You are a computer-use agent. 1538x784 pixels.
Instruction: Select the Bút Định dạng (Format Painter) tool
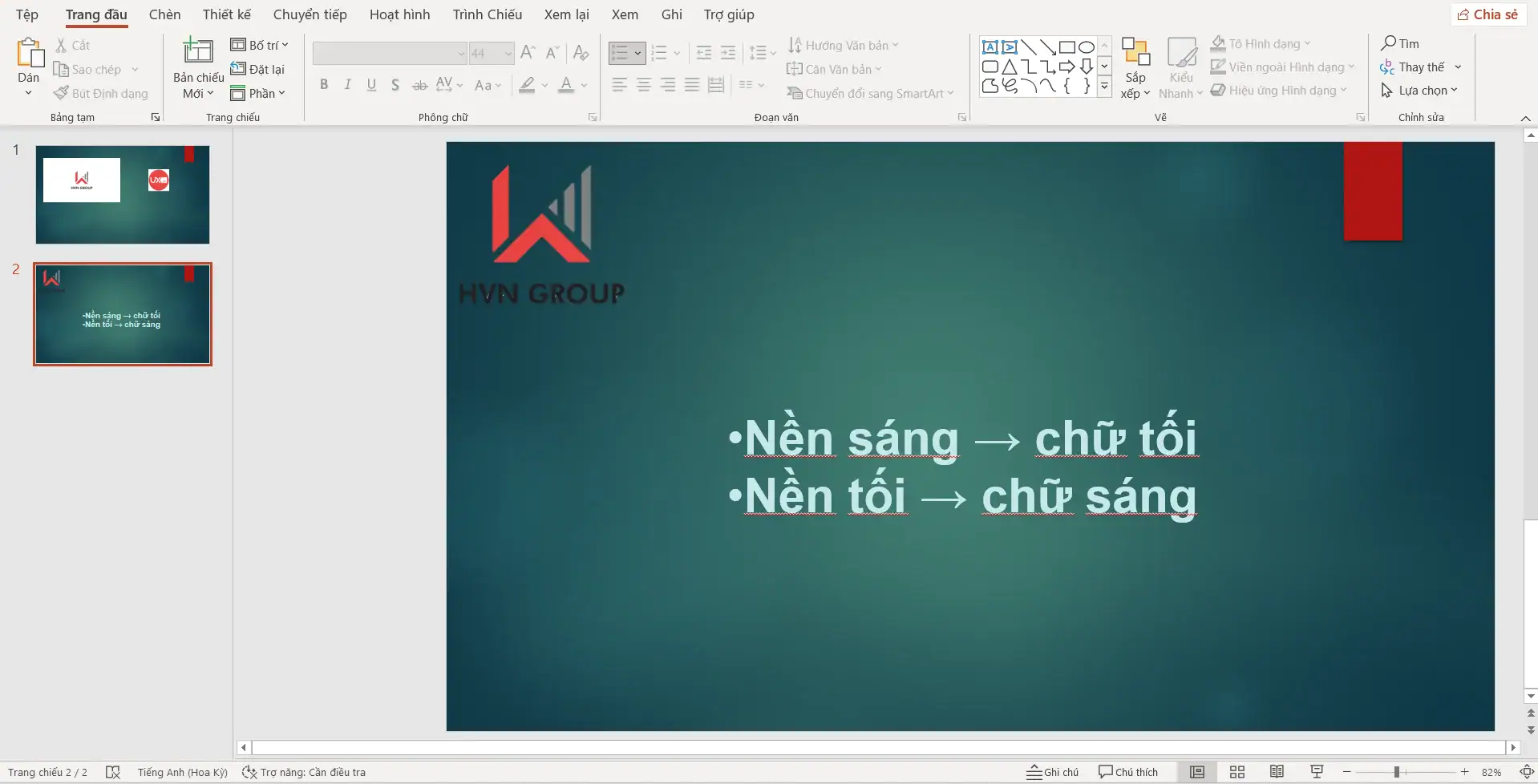(101, 92)
